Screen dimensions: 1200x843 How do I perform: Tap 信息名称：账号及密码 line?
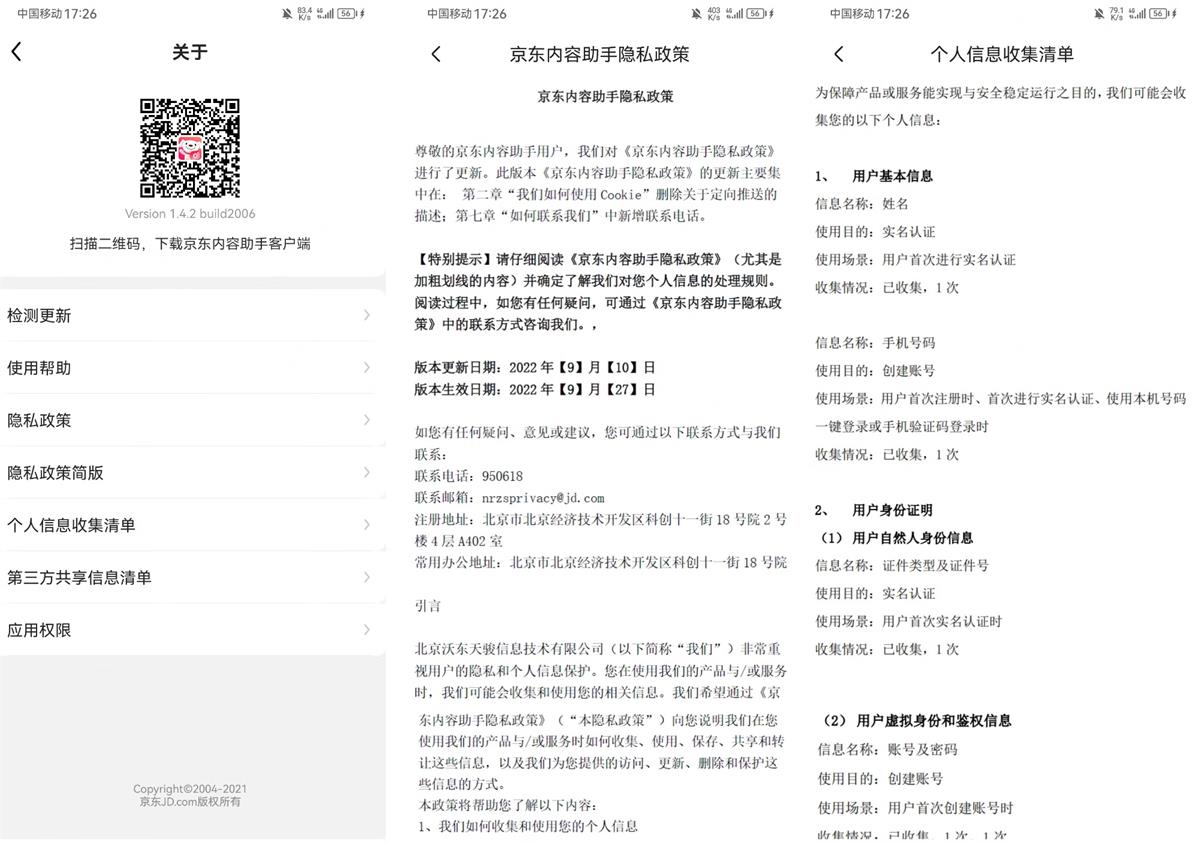888,750
